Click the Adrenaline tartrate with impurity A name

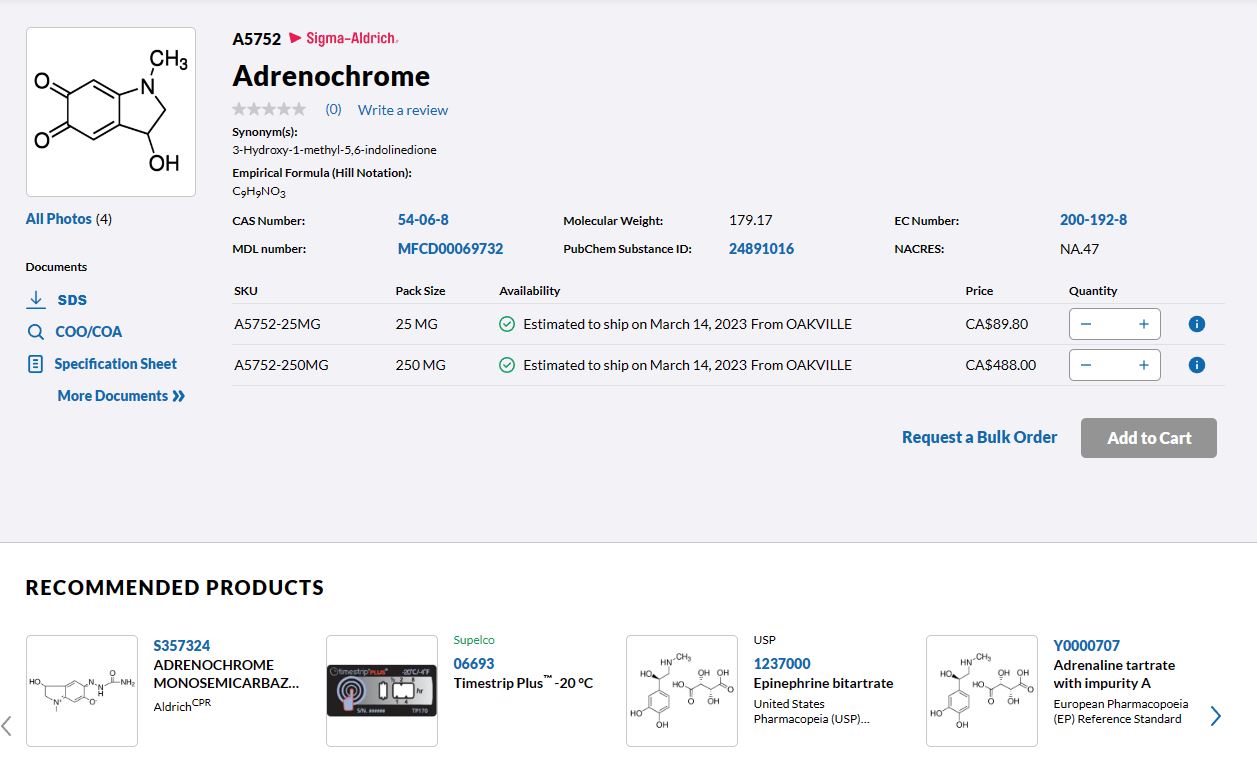(1115, 674)
